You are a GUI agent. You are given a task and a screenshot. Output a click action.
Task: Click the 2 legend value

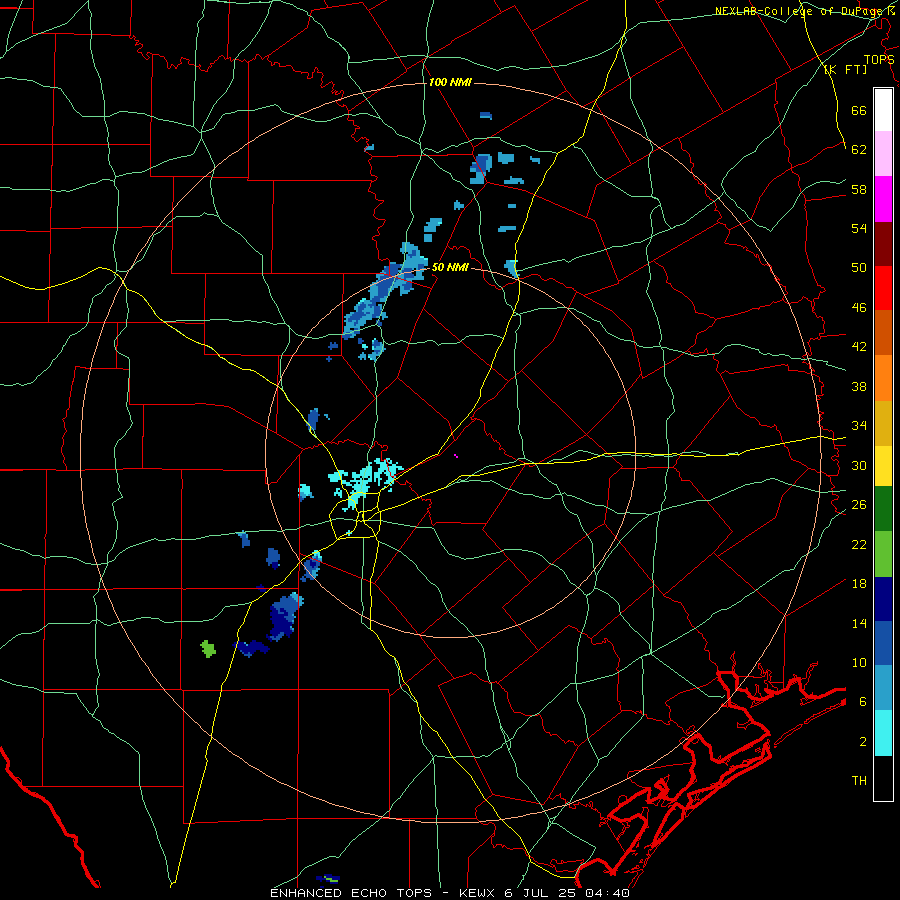coord(863,742)
